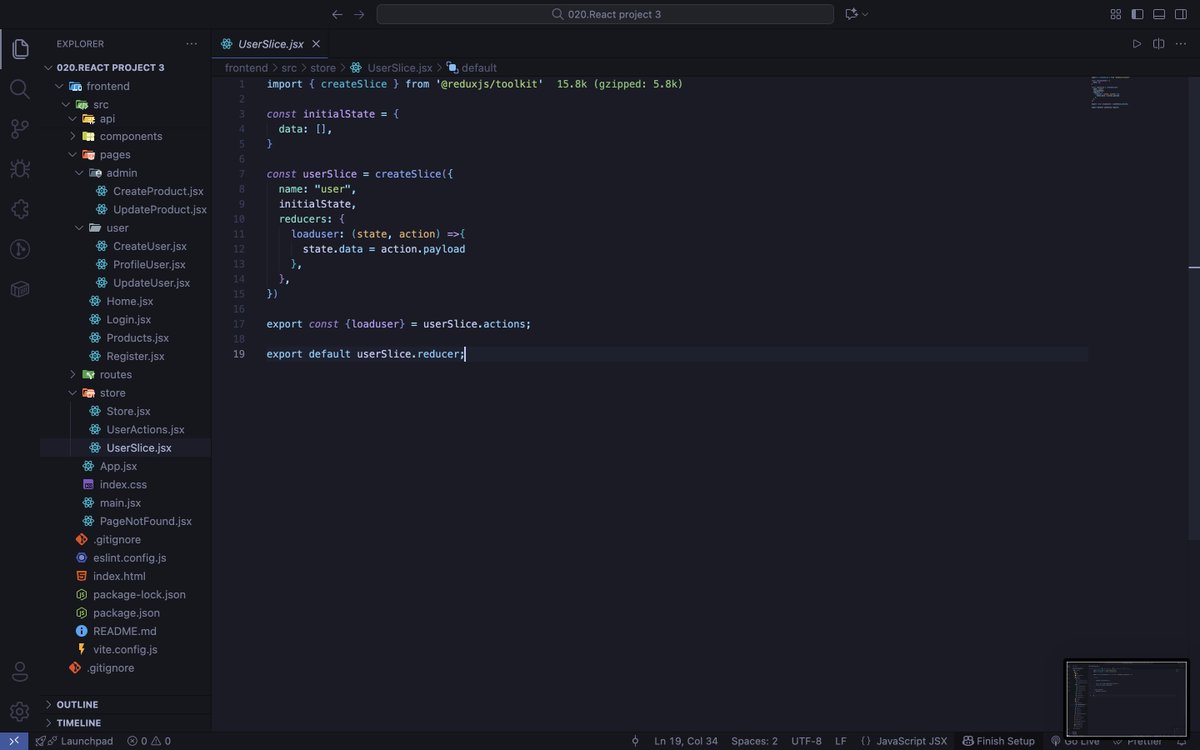Open vite.config.js file

(x=125, y=649)
